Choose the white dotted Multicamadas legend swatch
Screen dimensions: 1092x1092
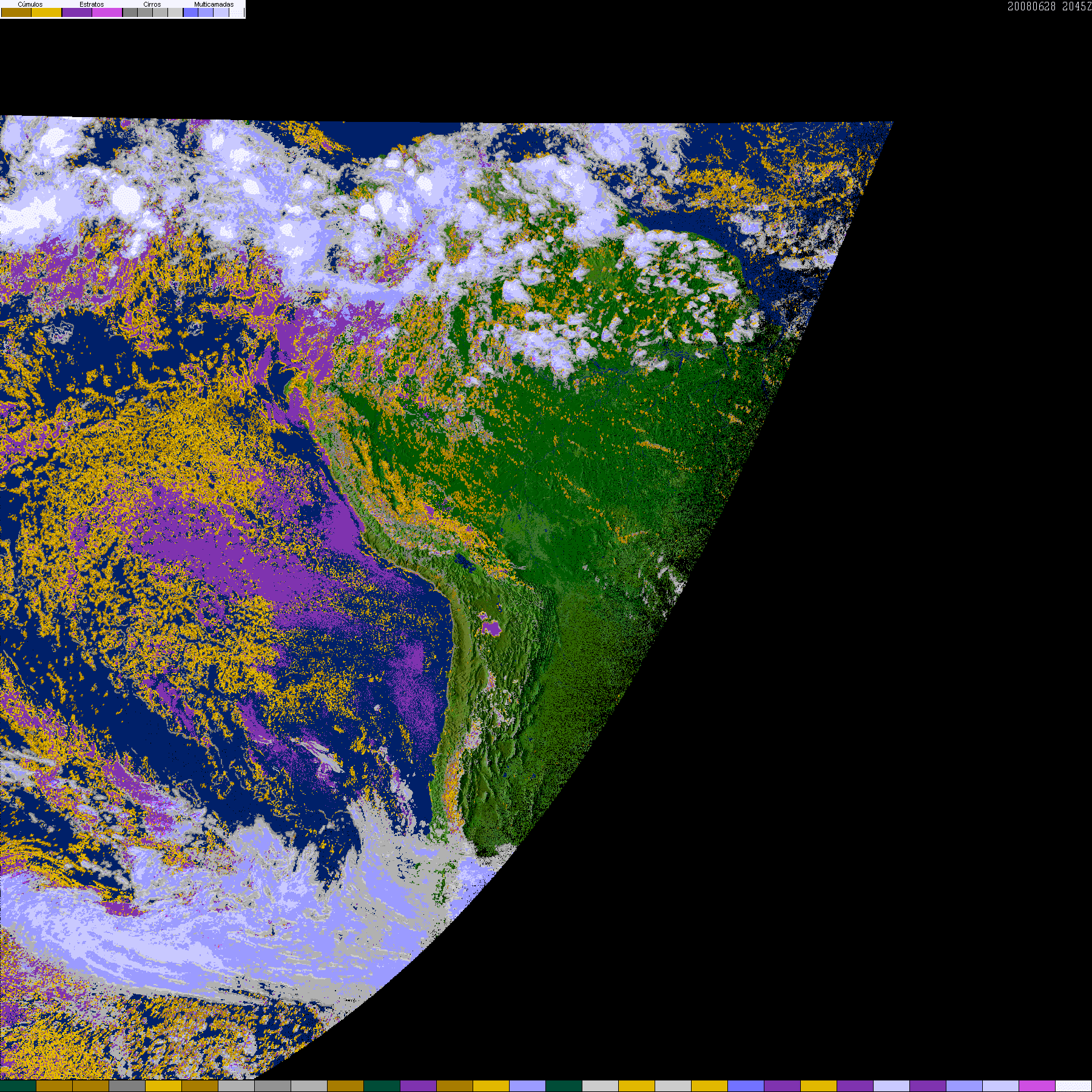click(237, 12)
